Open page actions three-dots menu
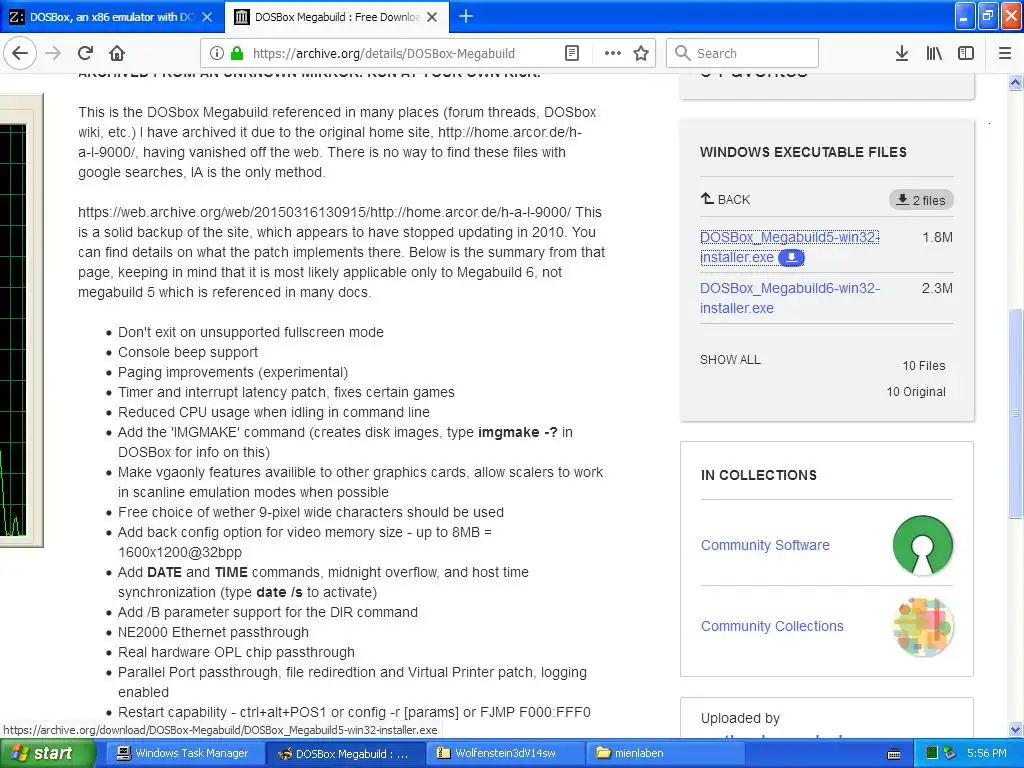 tap(613, 53)
